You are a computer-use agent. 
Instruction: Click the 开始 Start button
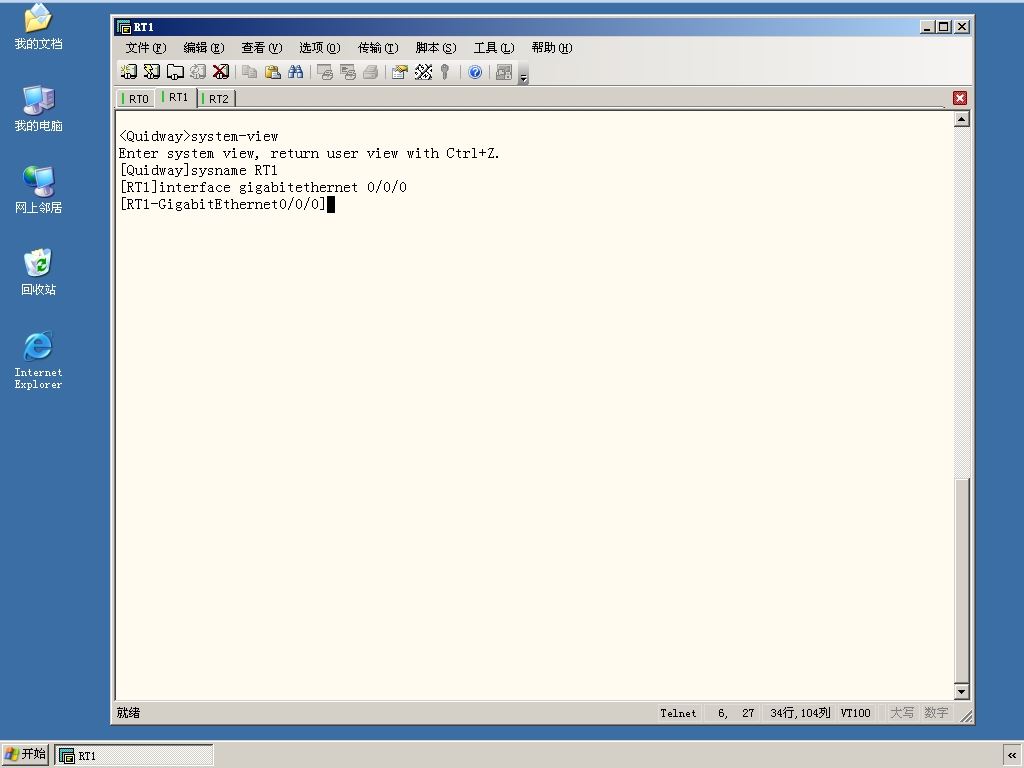coord(25,754)
